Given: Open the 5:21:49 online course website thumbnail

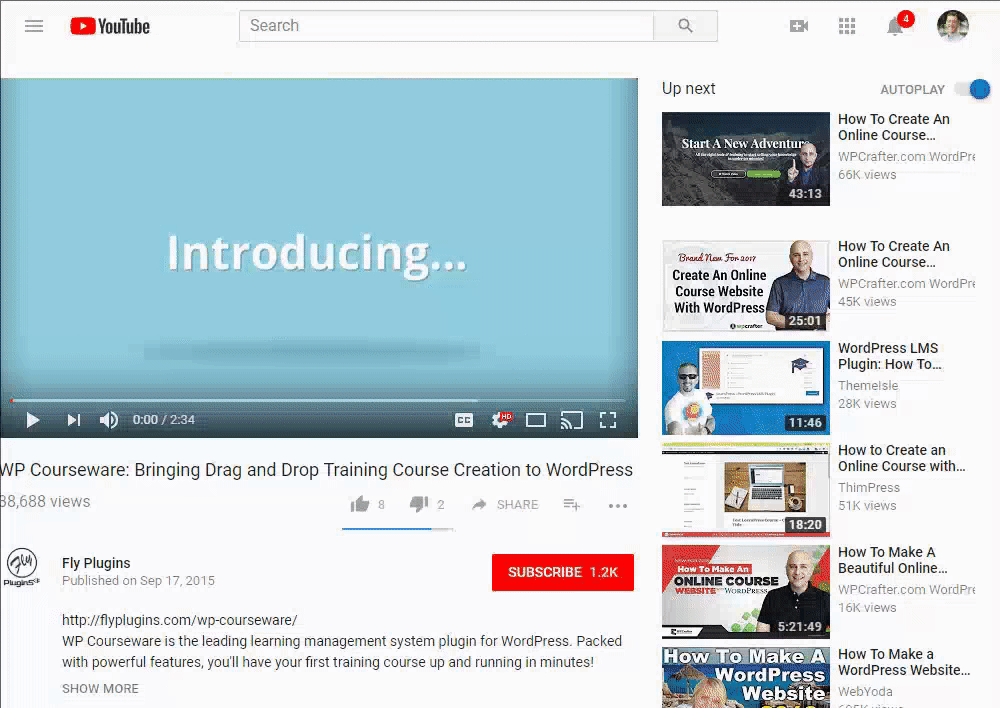Looking at the screenshot, I should [746, 592].
